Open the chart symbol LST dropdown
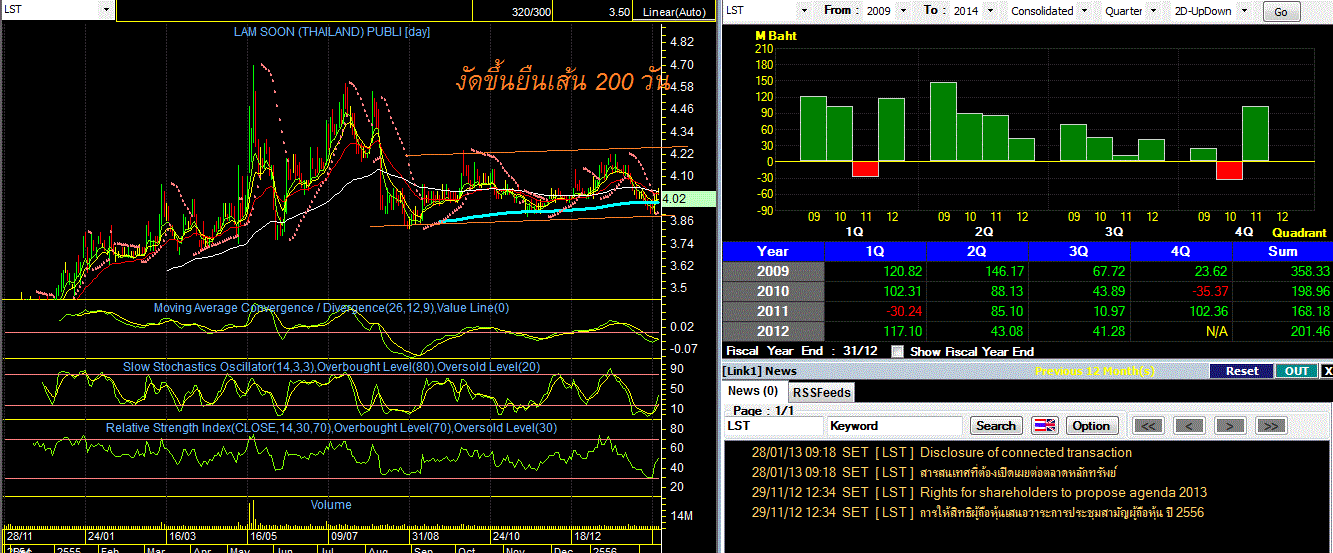Image resolution: width=1333 pixels, height=553 pixels. (x=107, y=9)
